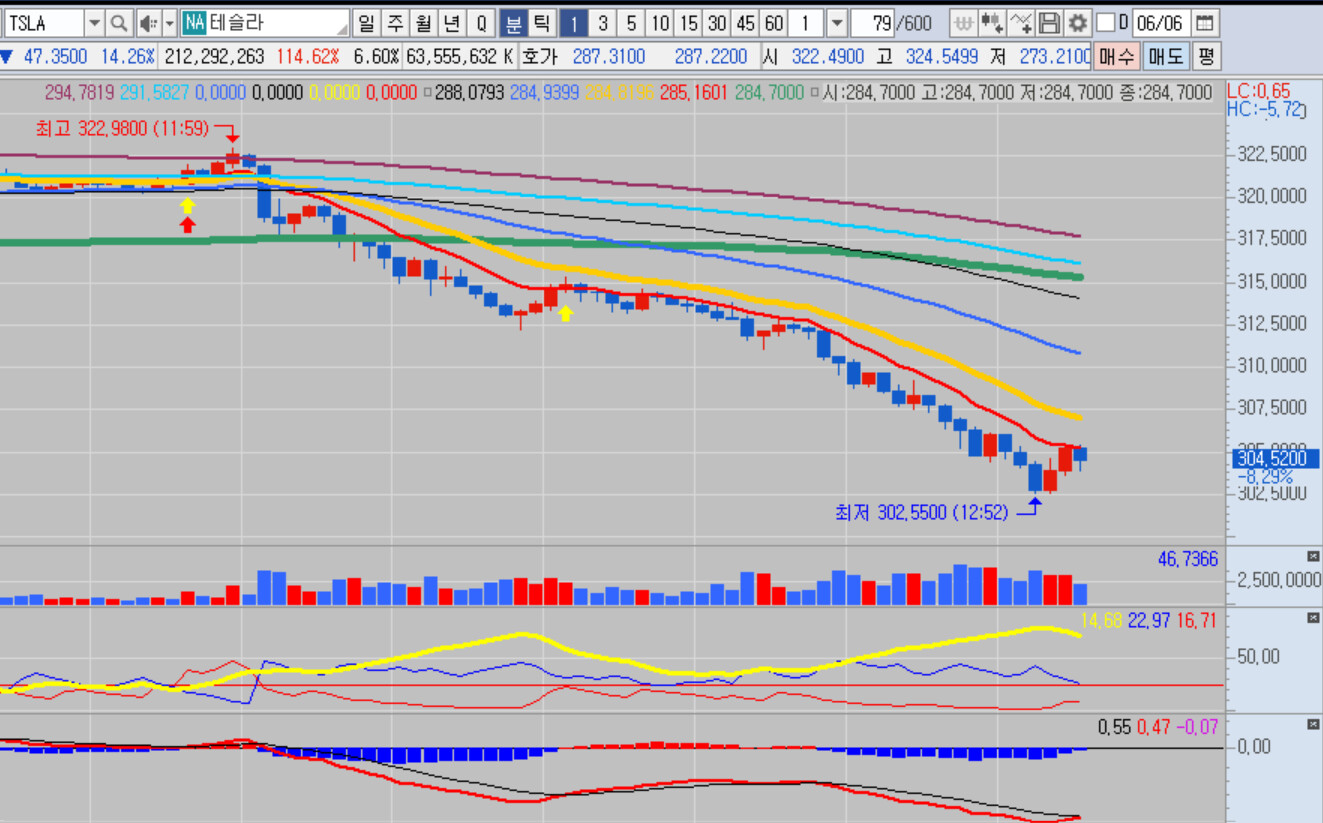The image size is (1323, 823).
Task: Switch to the Q (quarterly) chart period
Action: click(481, 23)
